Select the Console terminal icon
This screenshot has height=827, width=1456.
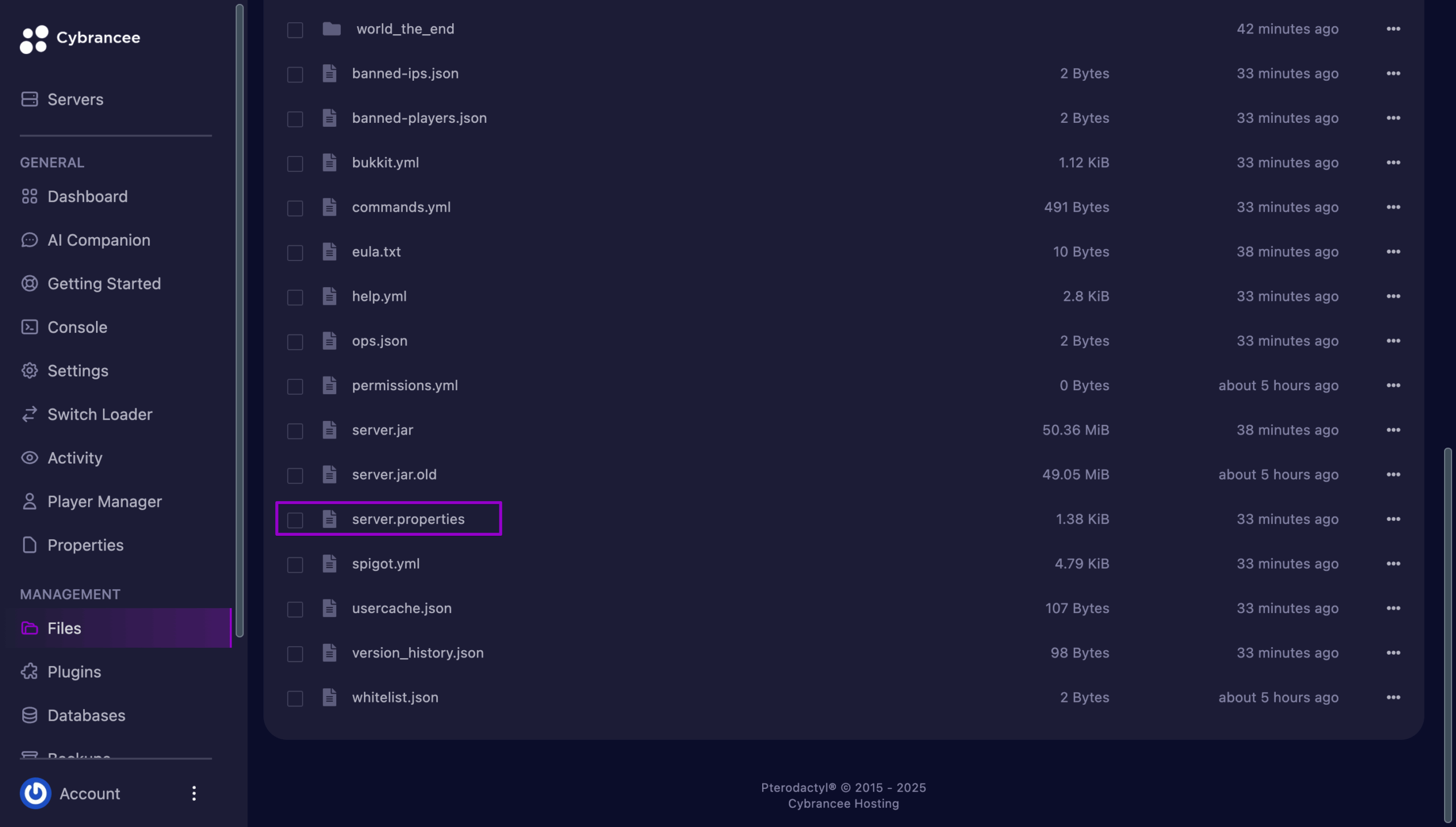click(x=30, y=327)
